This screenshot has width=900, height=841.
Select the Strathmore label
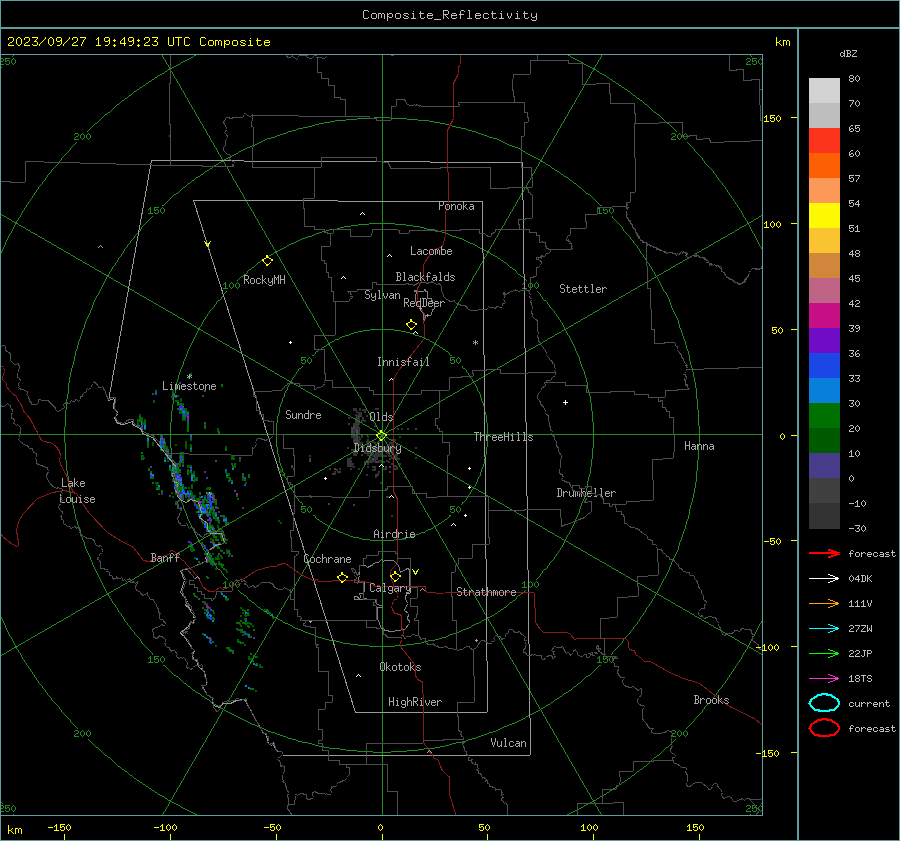coord(486,592)
